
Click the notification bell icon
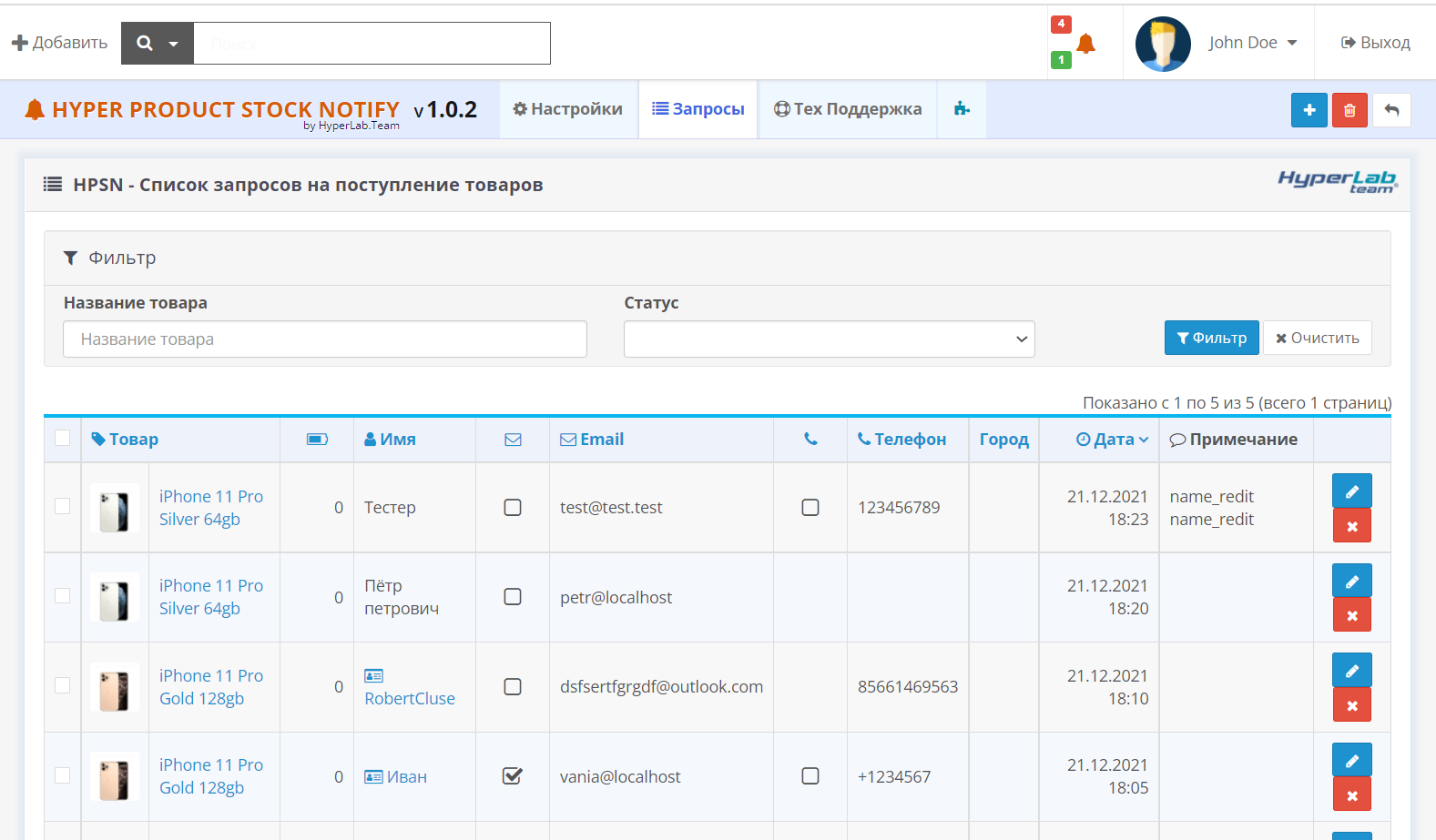[1085, 44]
